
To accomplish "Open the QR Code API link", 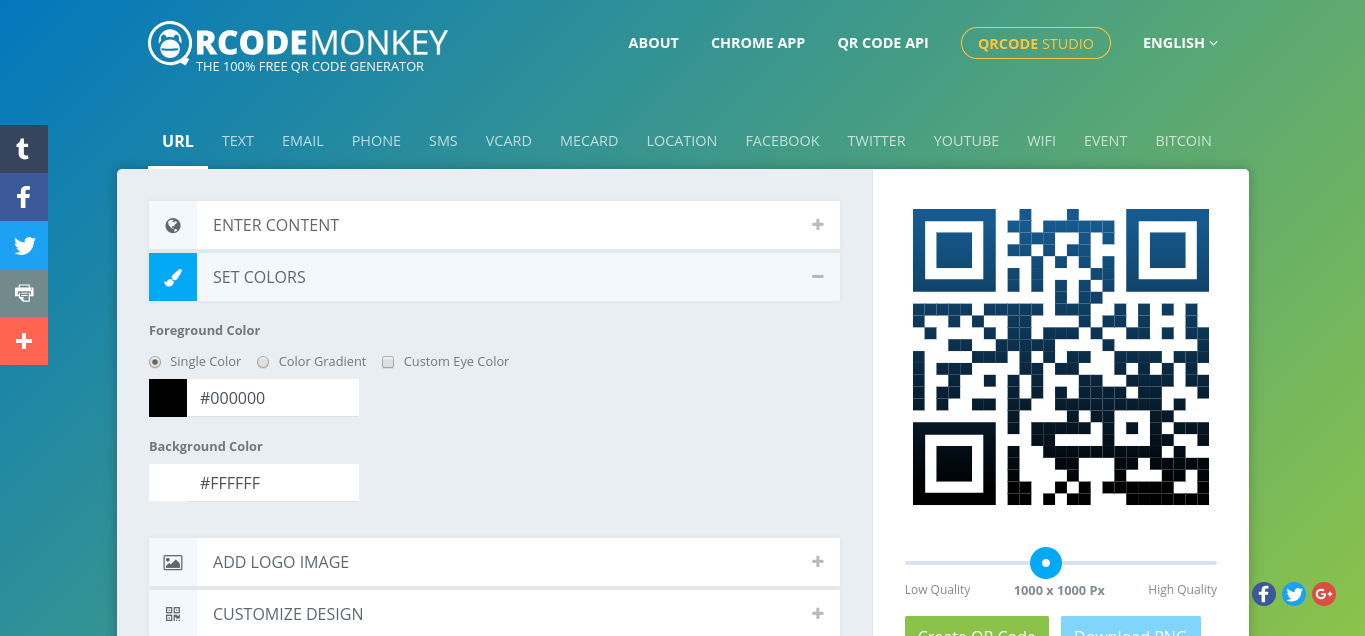I will pos(883,43).
